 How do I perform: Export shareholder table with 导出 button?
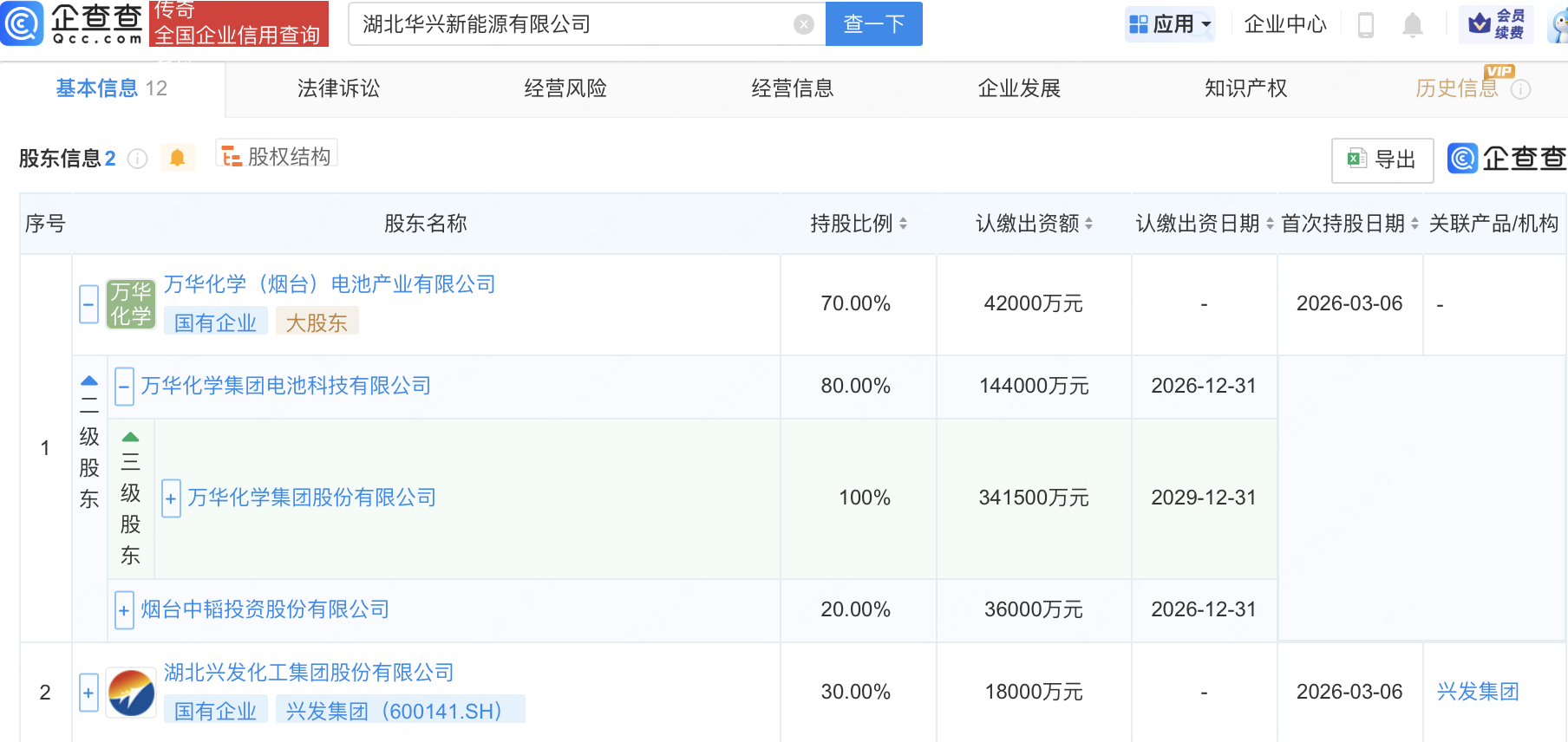click(1382, 159)
